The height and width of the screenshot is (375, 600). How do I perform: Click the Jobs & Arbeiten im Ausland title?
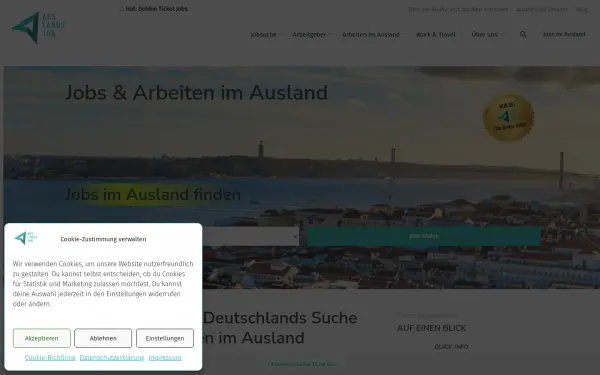[196, 93]
